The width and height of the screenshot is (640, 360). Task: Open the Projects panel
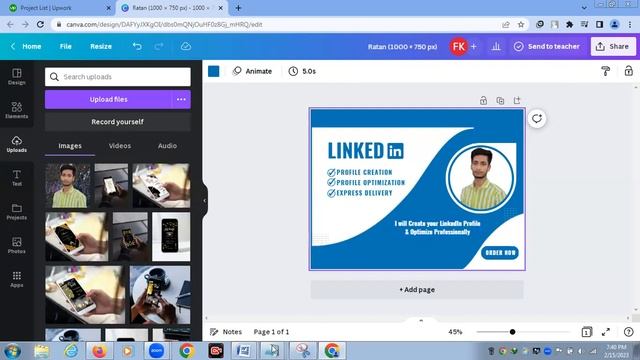(17, 211)
